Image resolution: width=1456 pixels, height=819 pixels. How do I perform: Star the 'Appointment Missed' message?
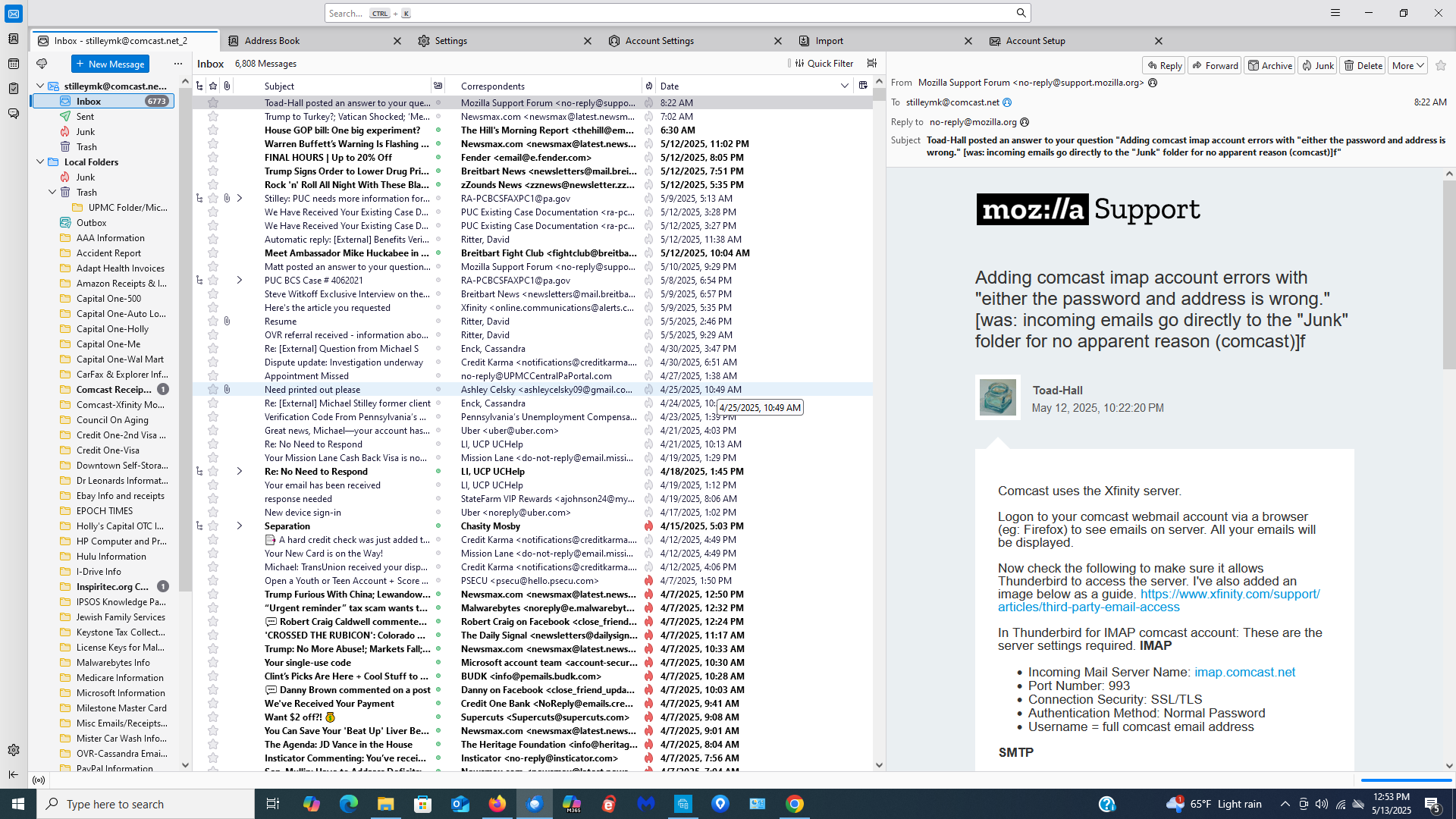click(x=213, y=376)
